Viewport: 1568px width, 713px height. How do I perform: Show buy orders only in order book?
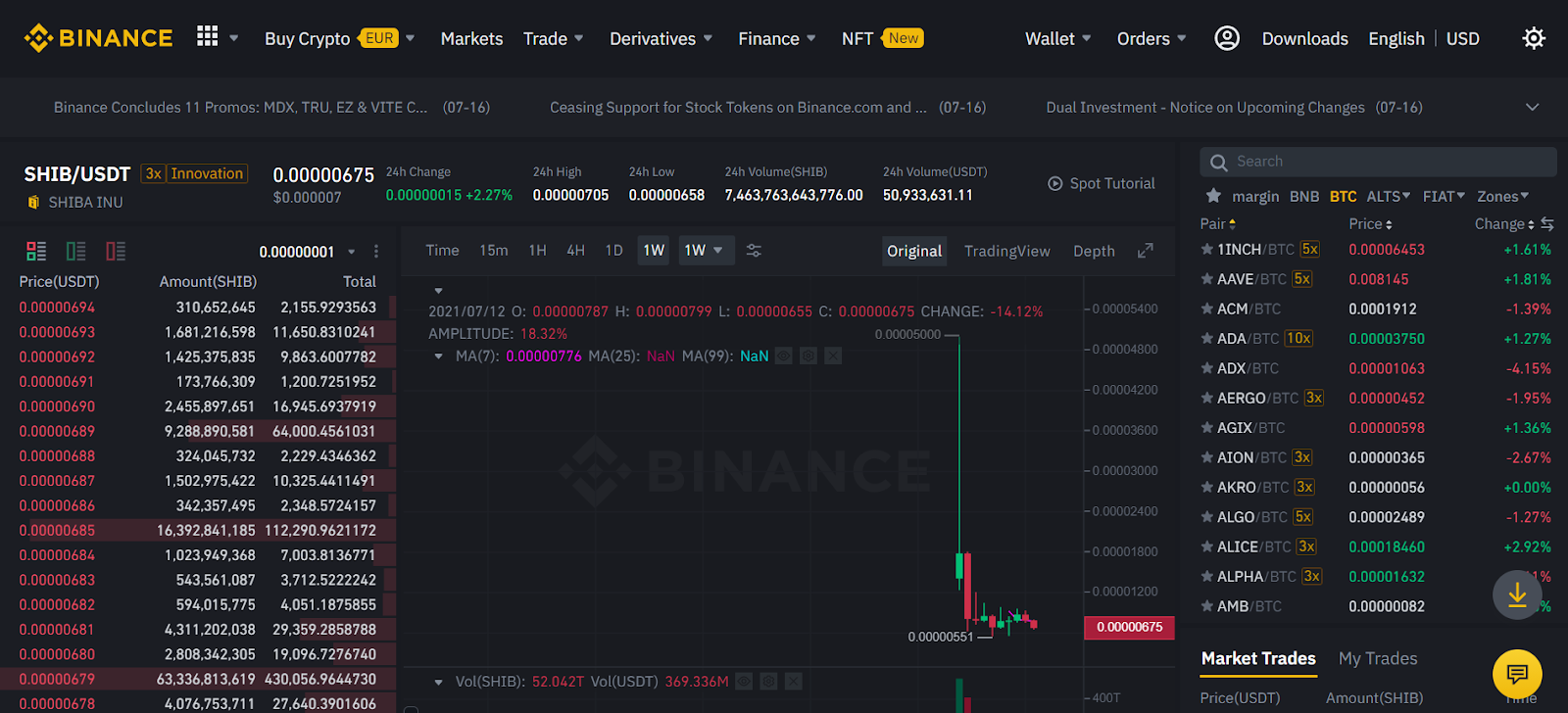coord(75,252)
